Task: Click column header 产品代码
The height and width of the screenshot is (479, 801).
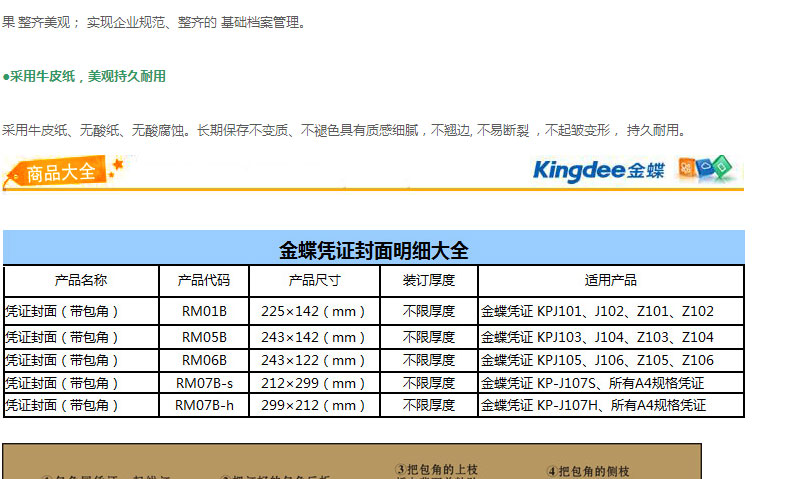Action: coord(203,280)
